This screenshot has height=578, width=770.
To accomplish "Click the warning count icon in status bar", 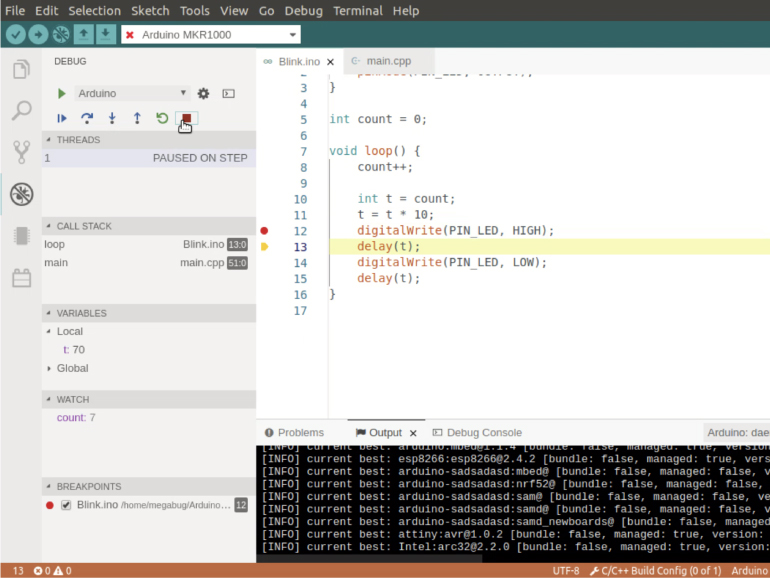I will tap(58, 571).
